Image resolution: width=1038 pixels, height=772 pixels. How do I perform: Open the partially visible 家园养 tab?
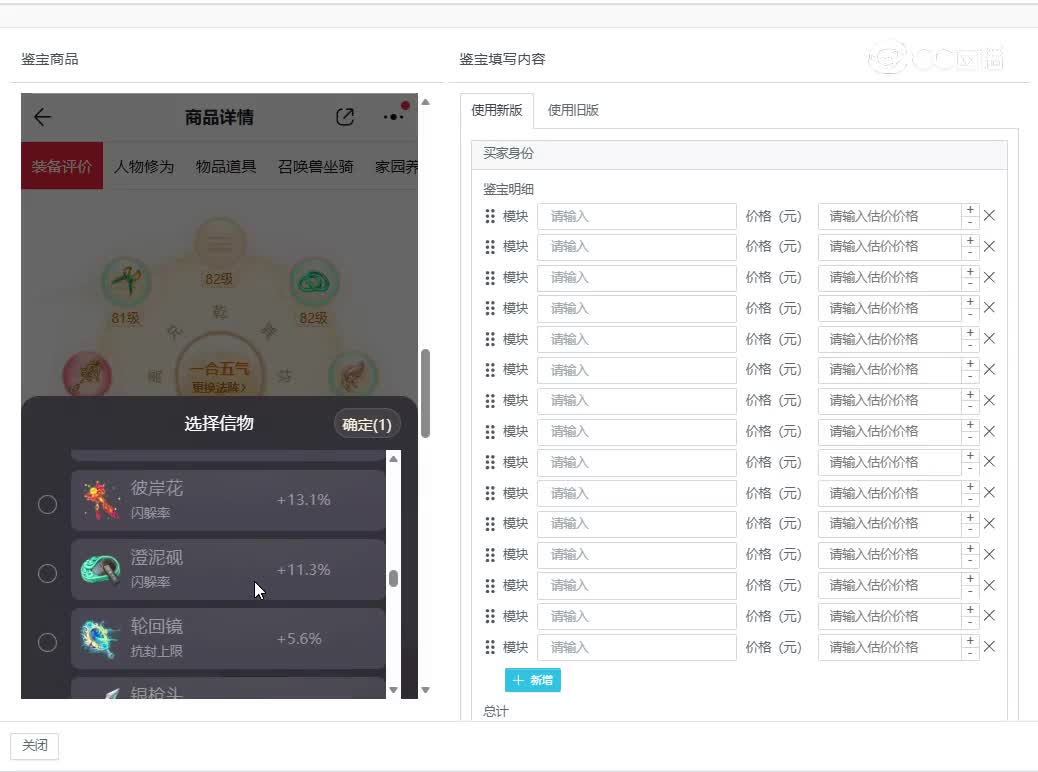(396, 166)
